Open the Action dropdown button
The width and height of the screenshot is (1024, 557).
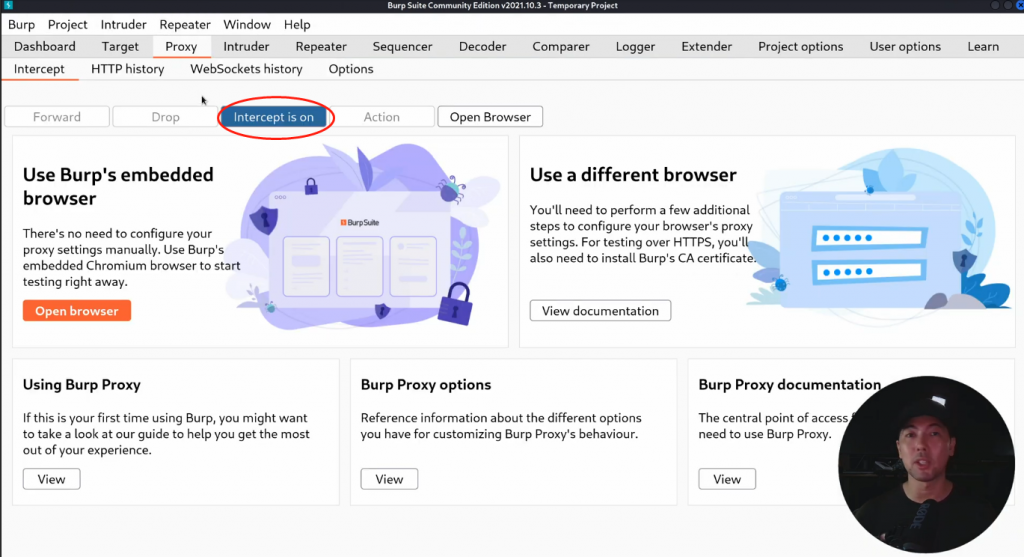(381, 117)
